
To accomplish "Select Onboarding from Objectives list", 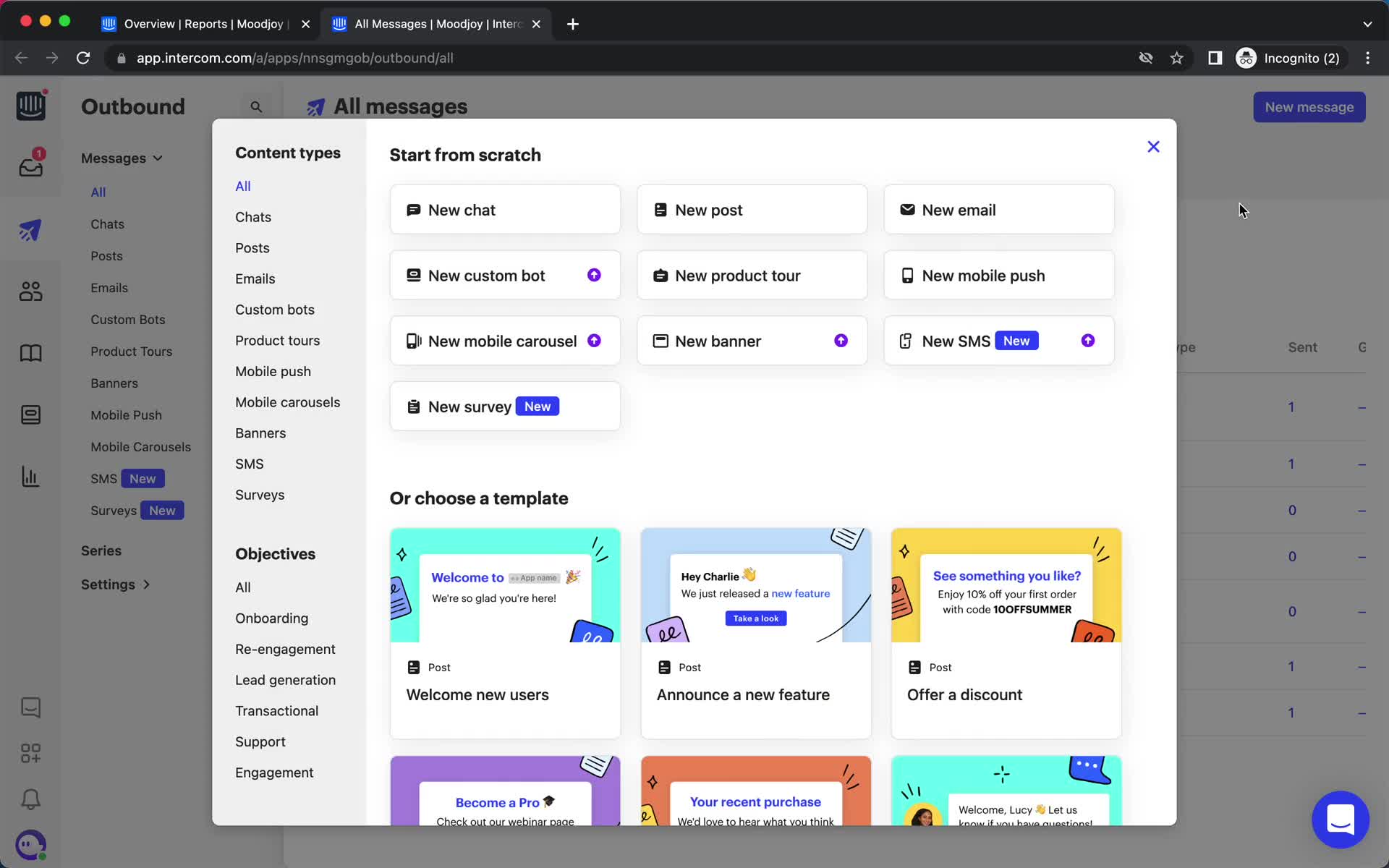I will coord(271,618).
